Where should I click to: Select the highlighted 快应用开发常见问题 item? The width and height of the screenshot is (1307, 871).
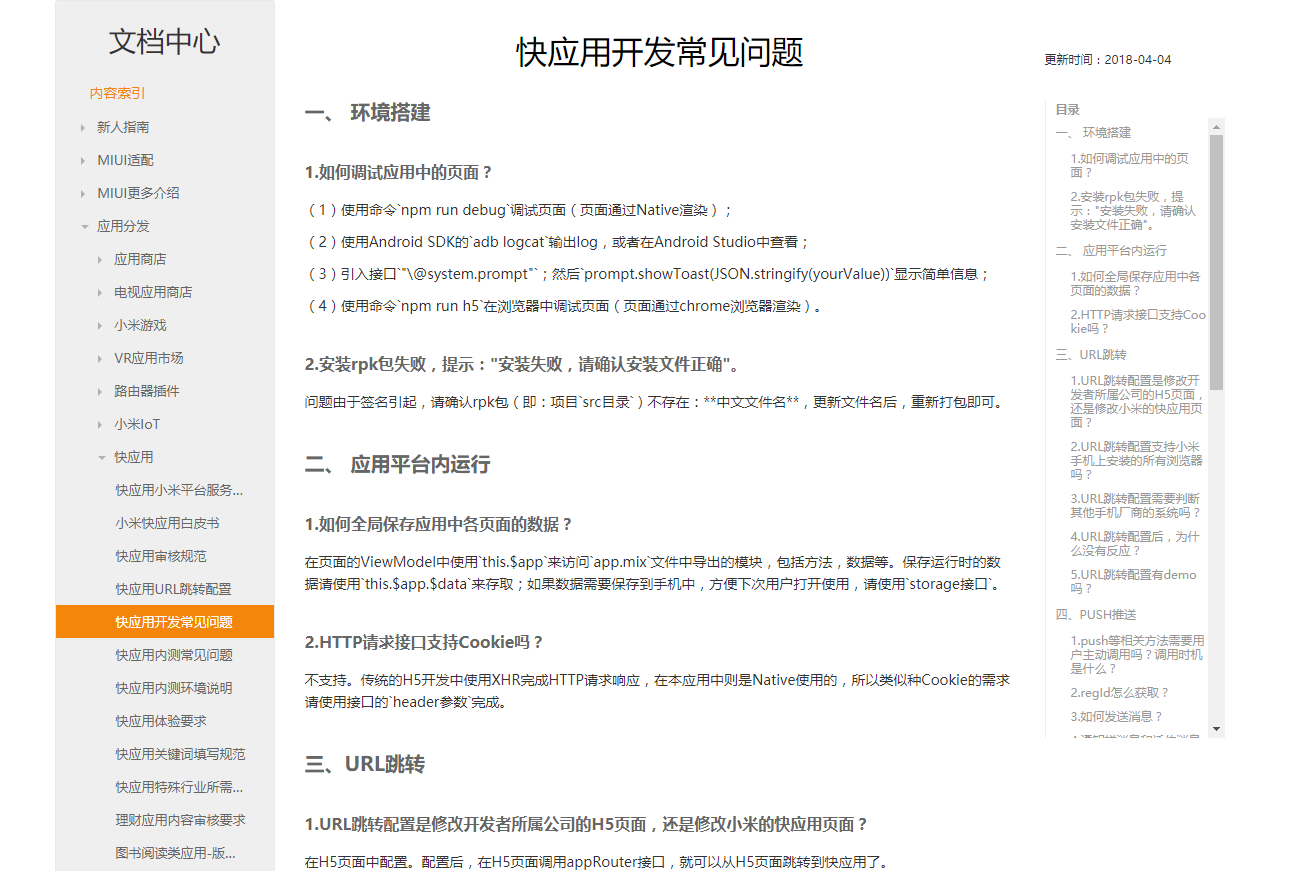coord(165,622)
